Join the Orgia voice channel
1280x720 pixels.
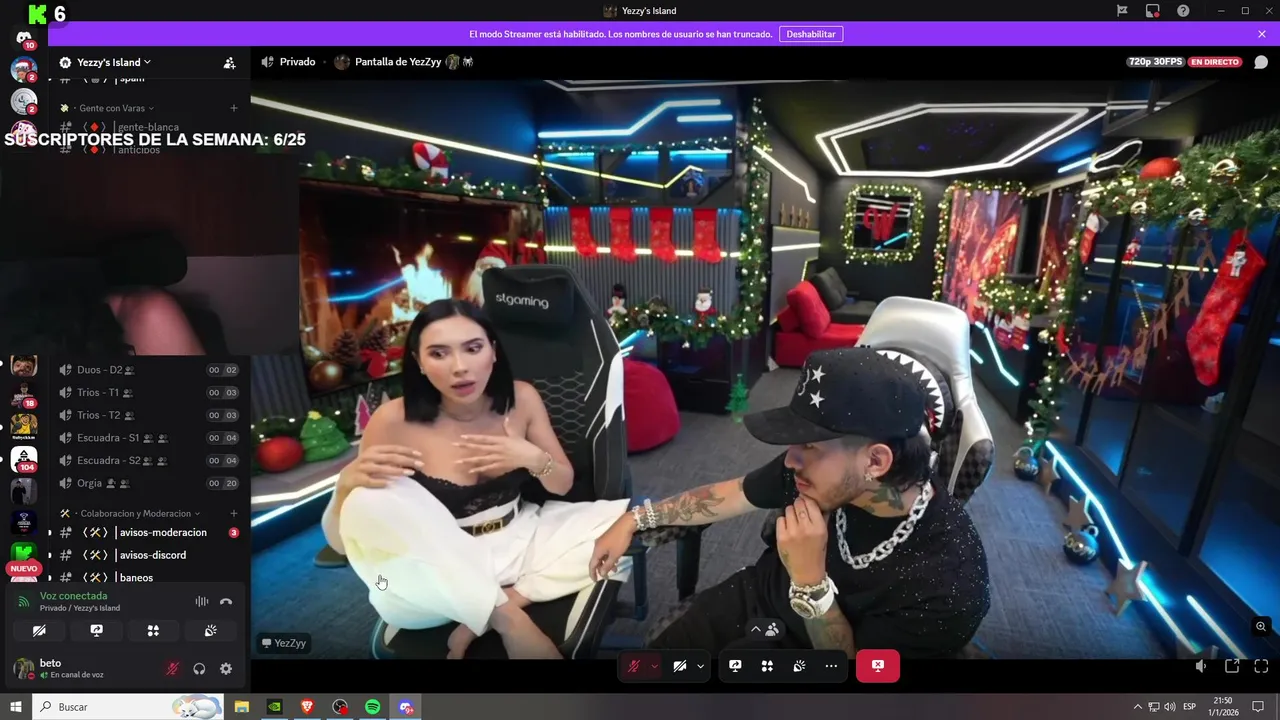pos(148,483)
